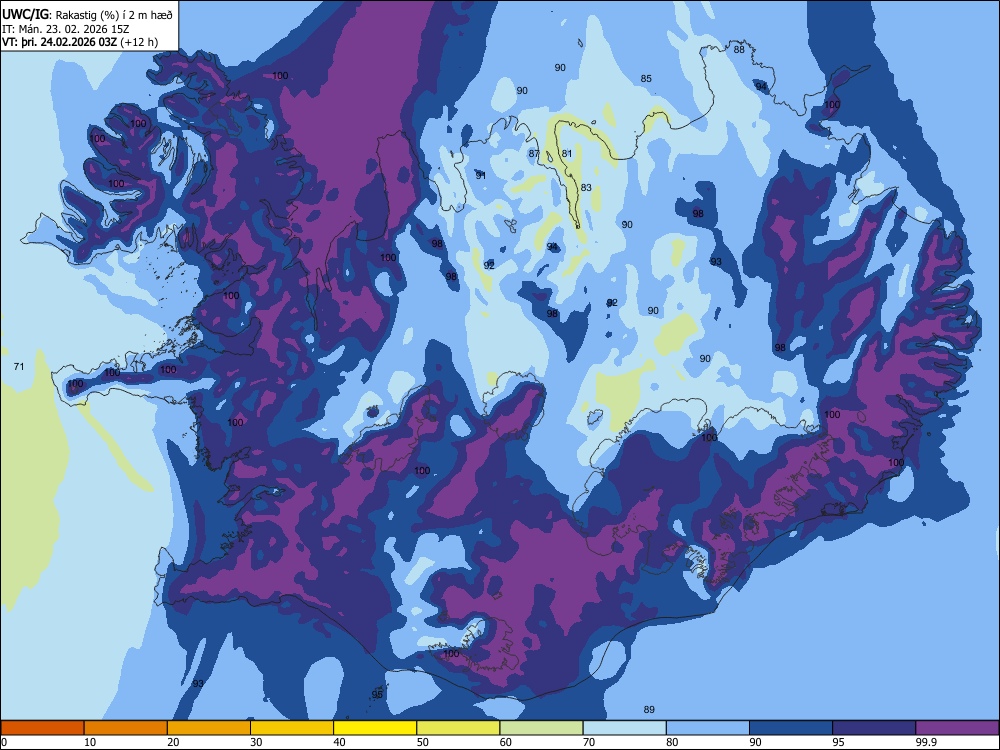Click the '88' value on the northeast coast
Image resolution: width=1000 pixels, height=750 pixels.
[x=739, y=50]
